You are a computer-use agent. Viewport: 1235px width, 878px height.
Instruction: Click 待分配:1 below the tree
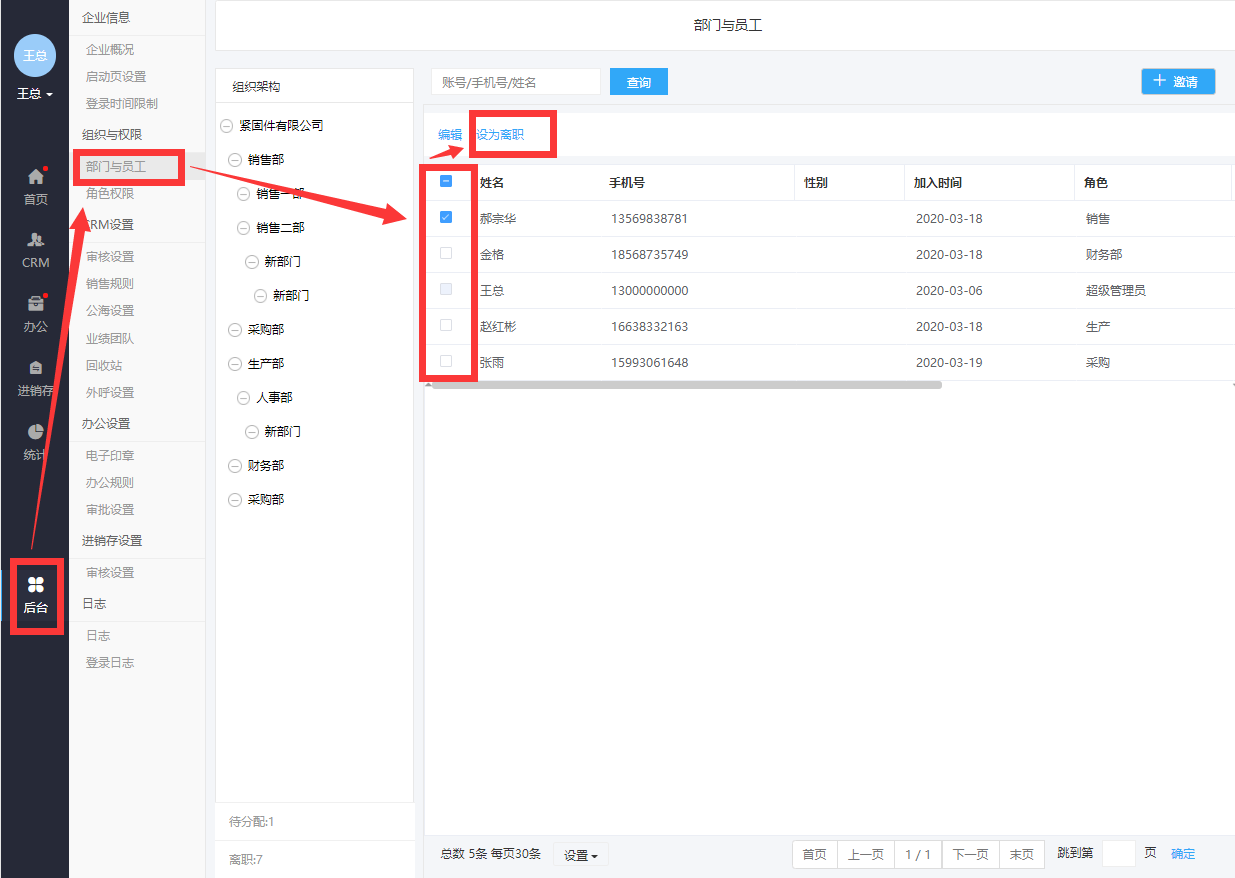point(252,822)
